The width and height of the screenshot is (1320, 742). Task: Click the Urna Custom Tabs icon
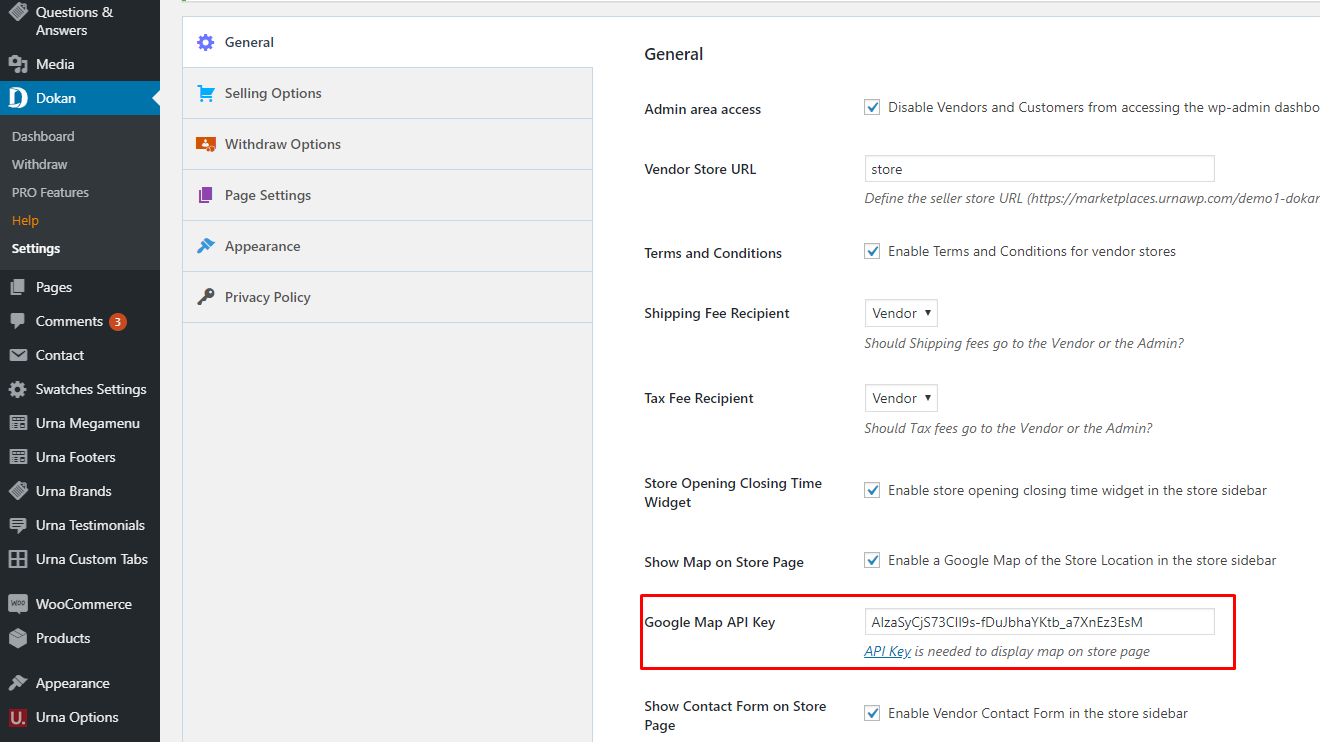(x=18, y=559)
